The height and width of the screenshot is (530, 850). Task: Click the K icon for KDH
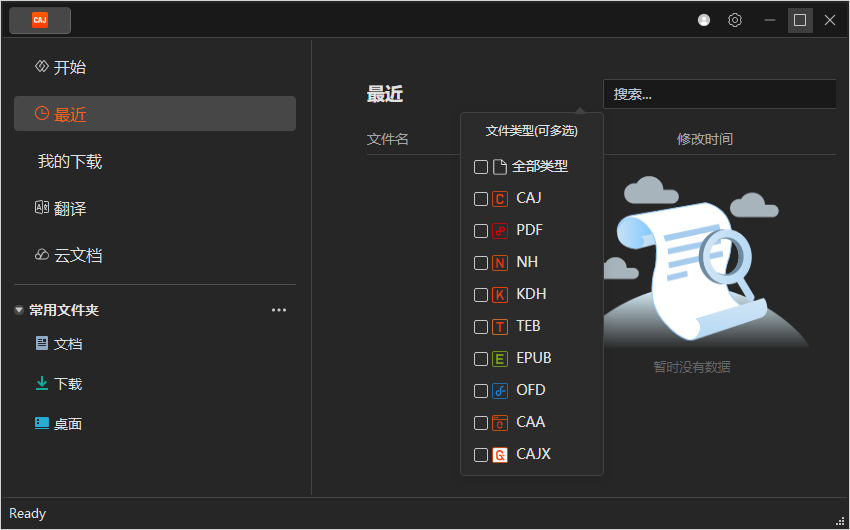500,295
